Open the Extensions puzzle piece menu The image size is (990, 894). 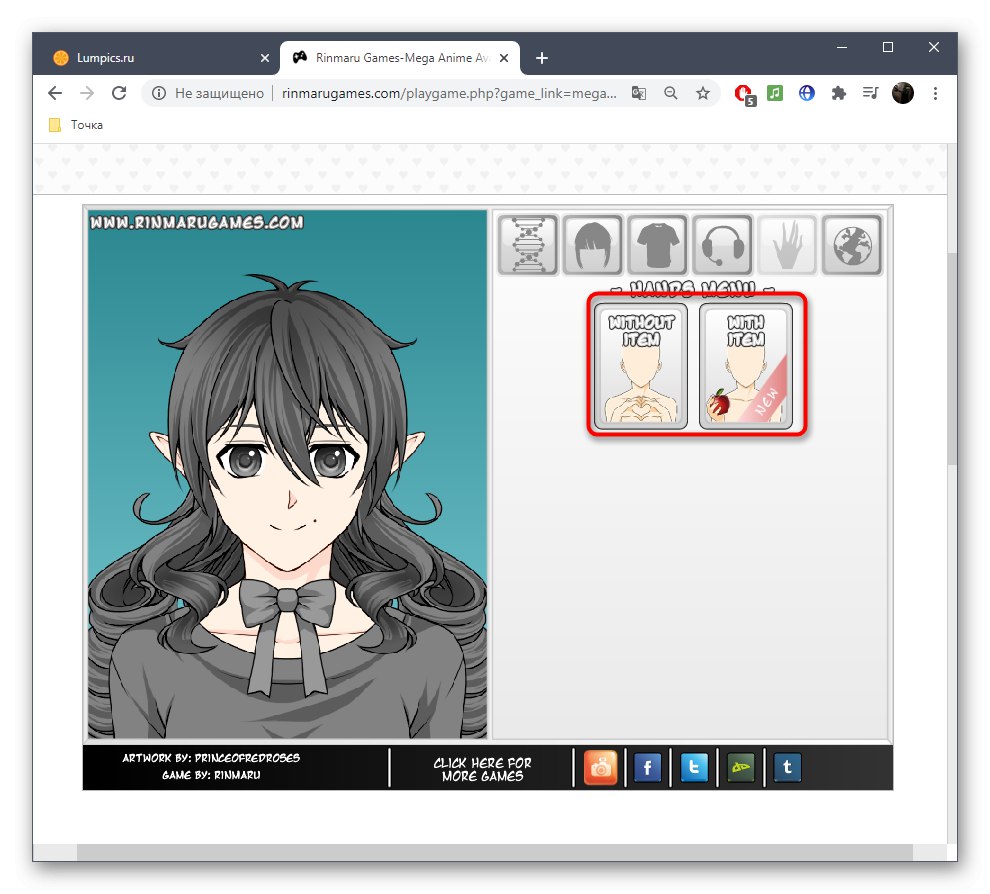tap(838, 93)
